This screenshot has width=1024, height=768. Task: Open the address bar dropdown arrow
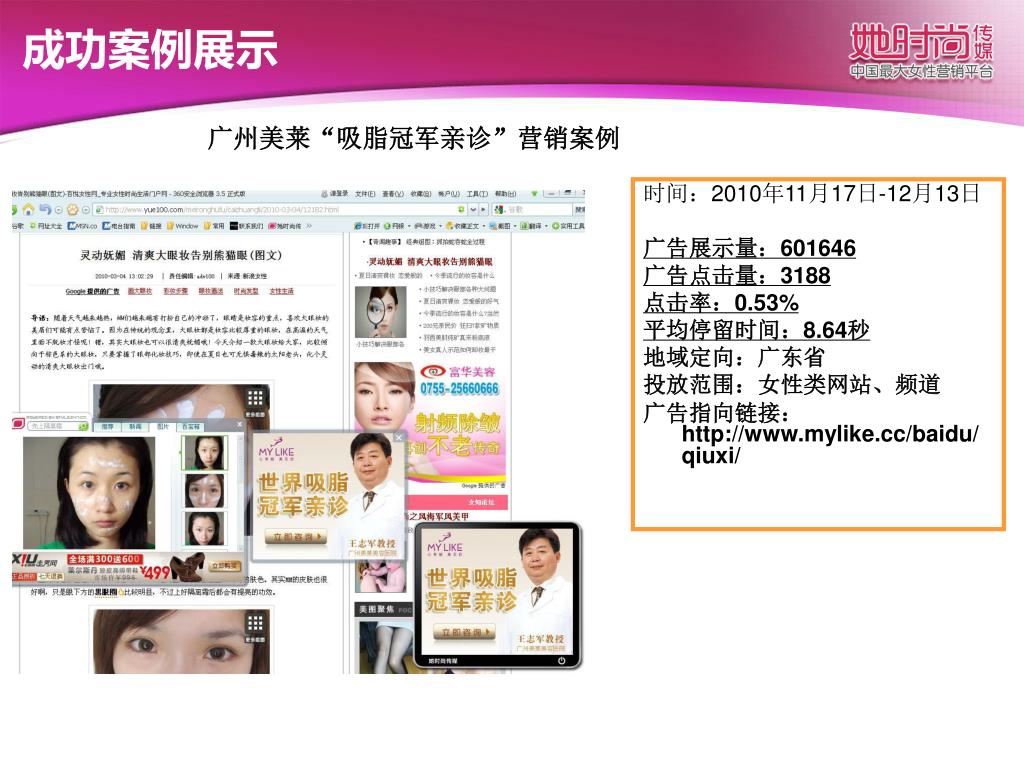[473, 210]
